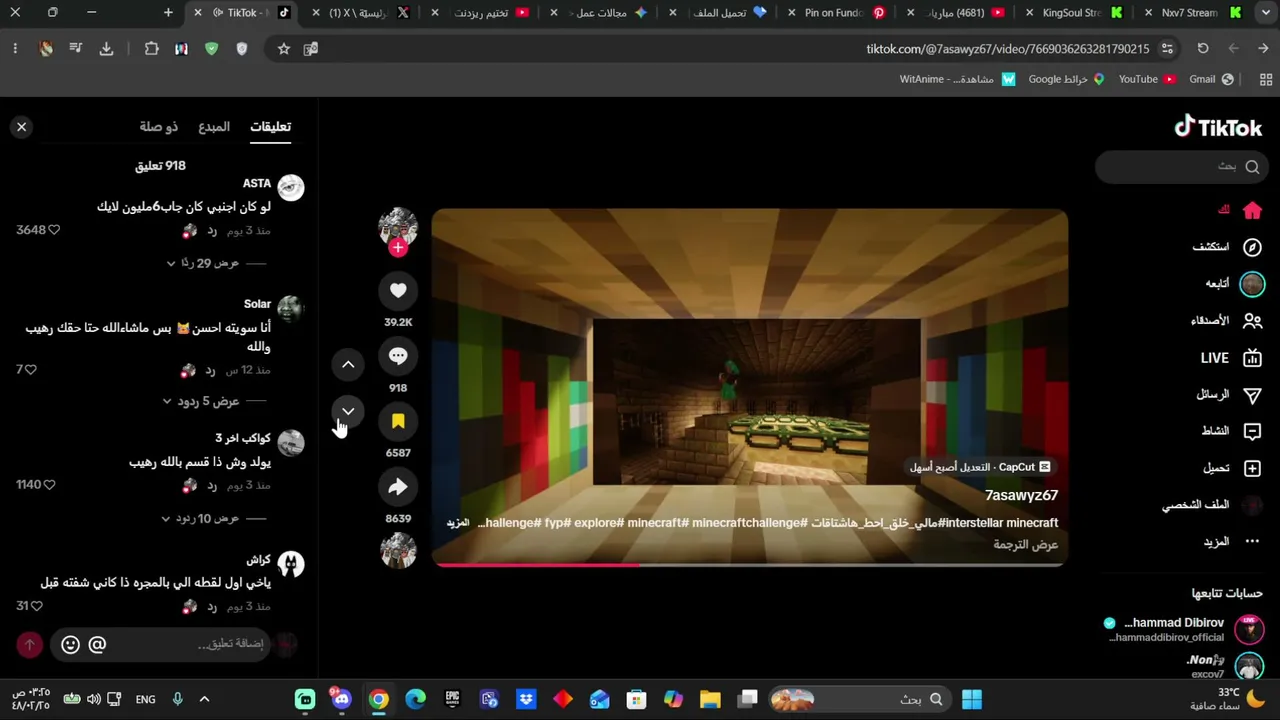Open the emoji picker in comment box
Image resolution: width=1280 pixels, height=720 pixels.
(x=70, y=644)
